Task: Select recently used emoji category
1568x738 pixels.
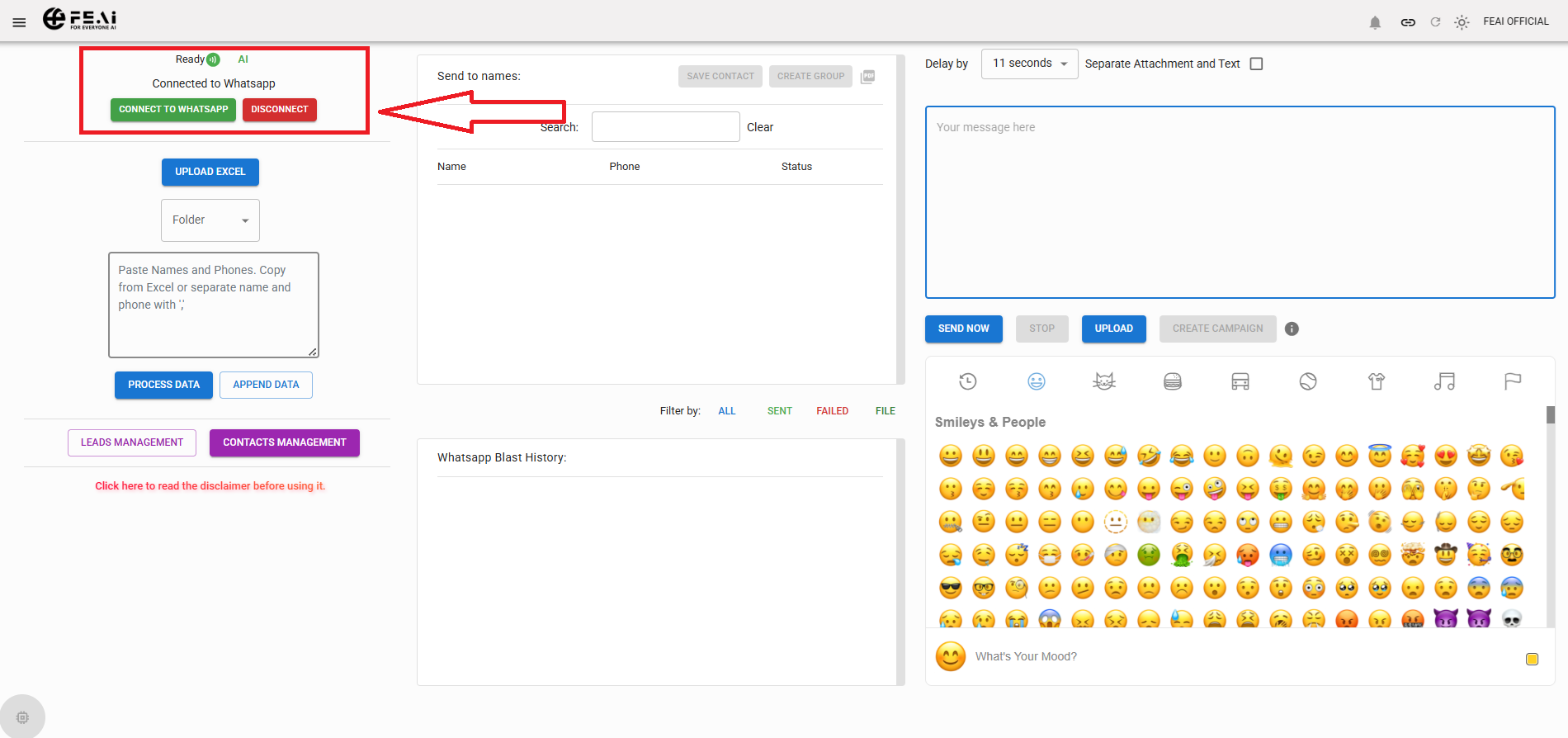Action: [x=968, y=381]
